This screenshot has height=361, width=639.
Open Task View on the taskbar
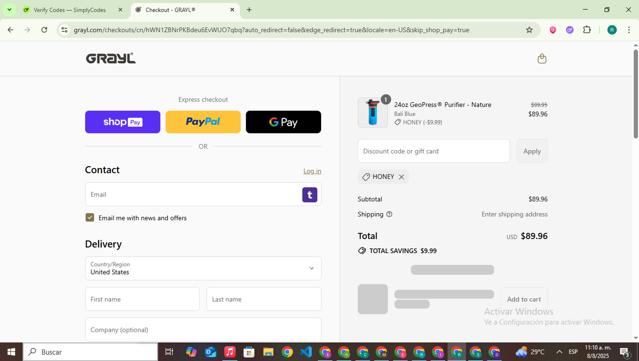169,352
